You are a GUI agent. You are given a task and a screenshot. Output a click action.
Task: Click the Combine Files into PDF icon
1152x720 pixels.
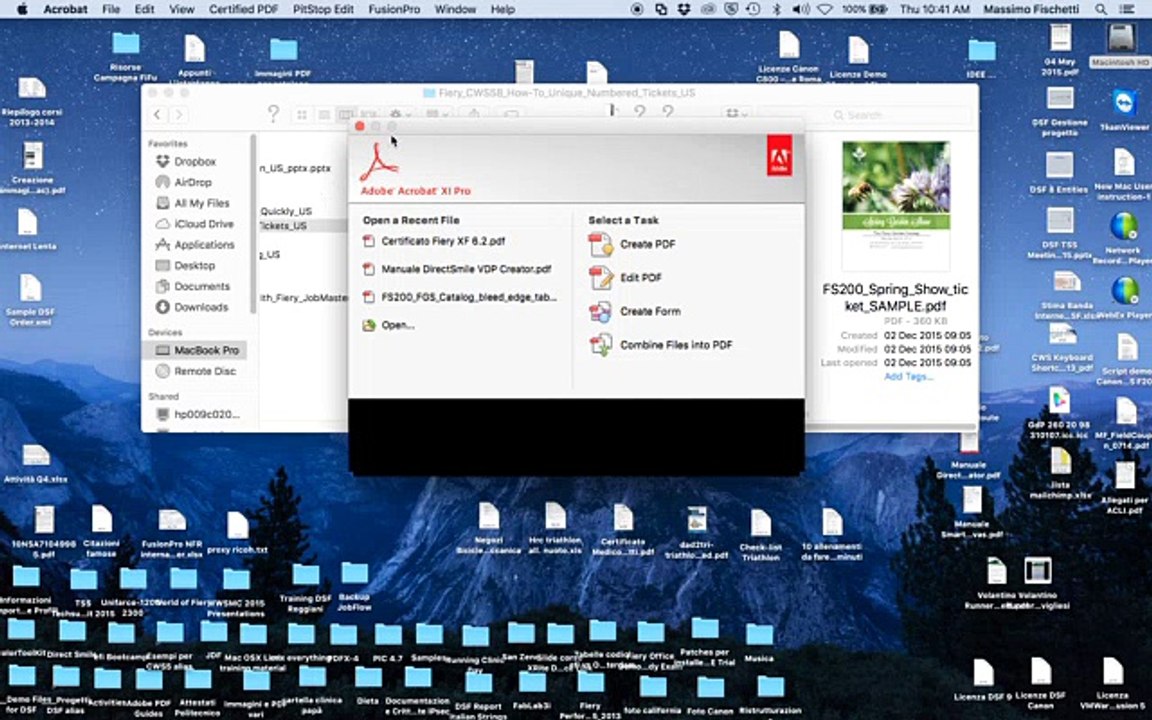point(601,345)
